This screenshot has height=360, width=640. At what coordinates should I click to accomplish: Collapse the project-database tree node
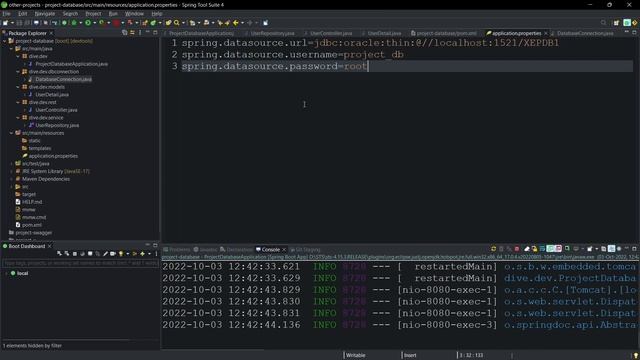click(x=4, y=41)
